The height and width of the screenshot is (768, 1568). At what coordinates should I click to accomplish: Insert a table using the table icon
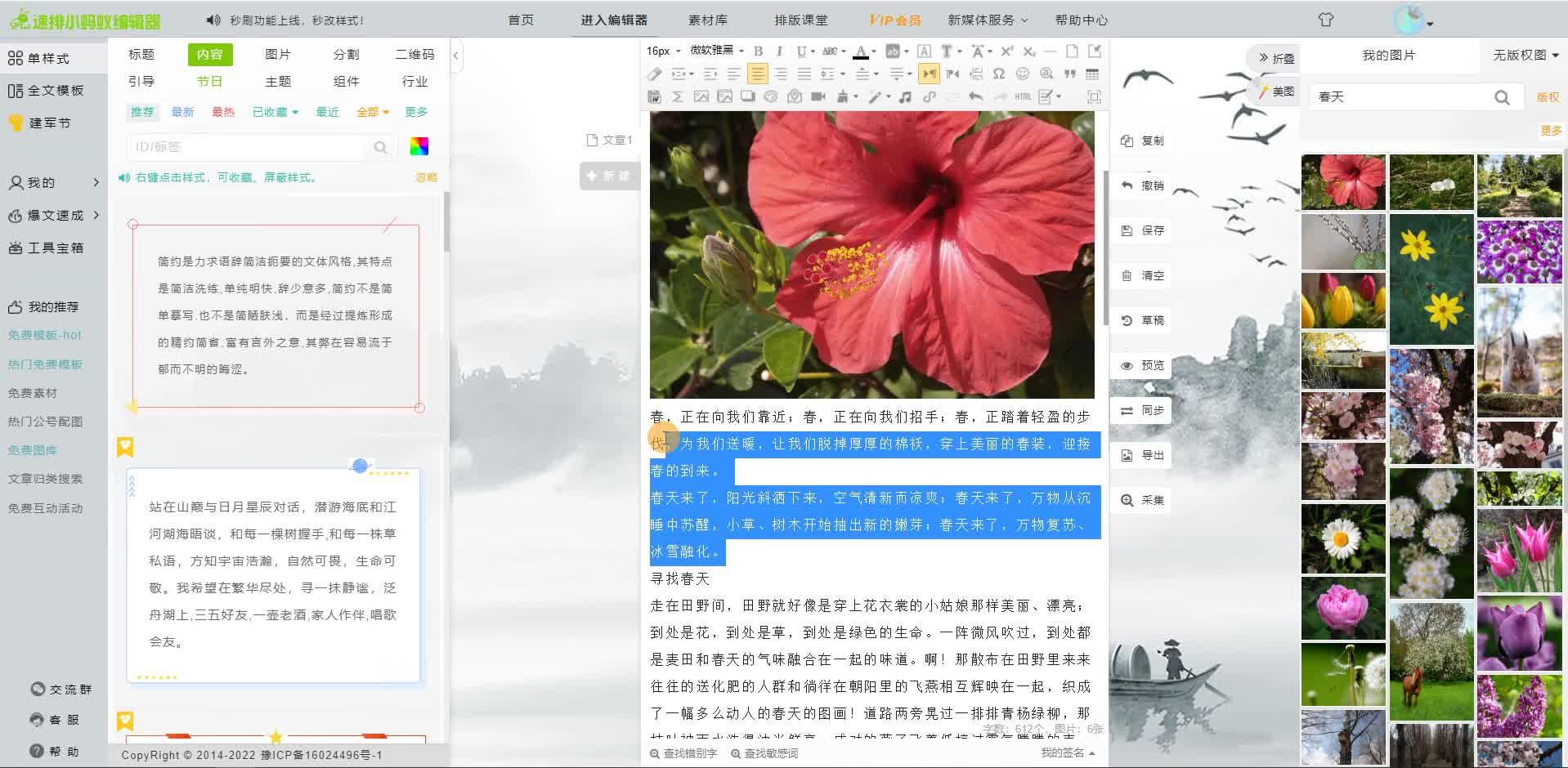(1092, 74)
